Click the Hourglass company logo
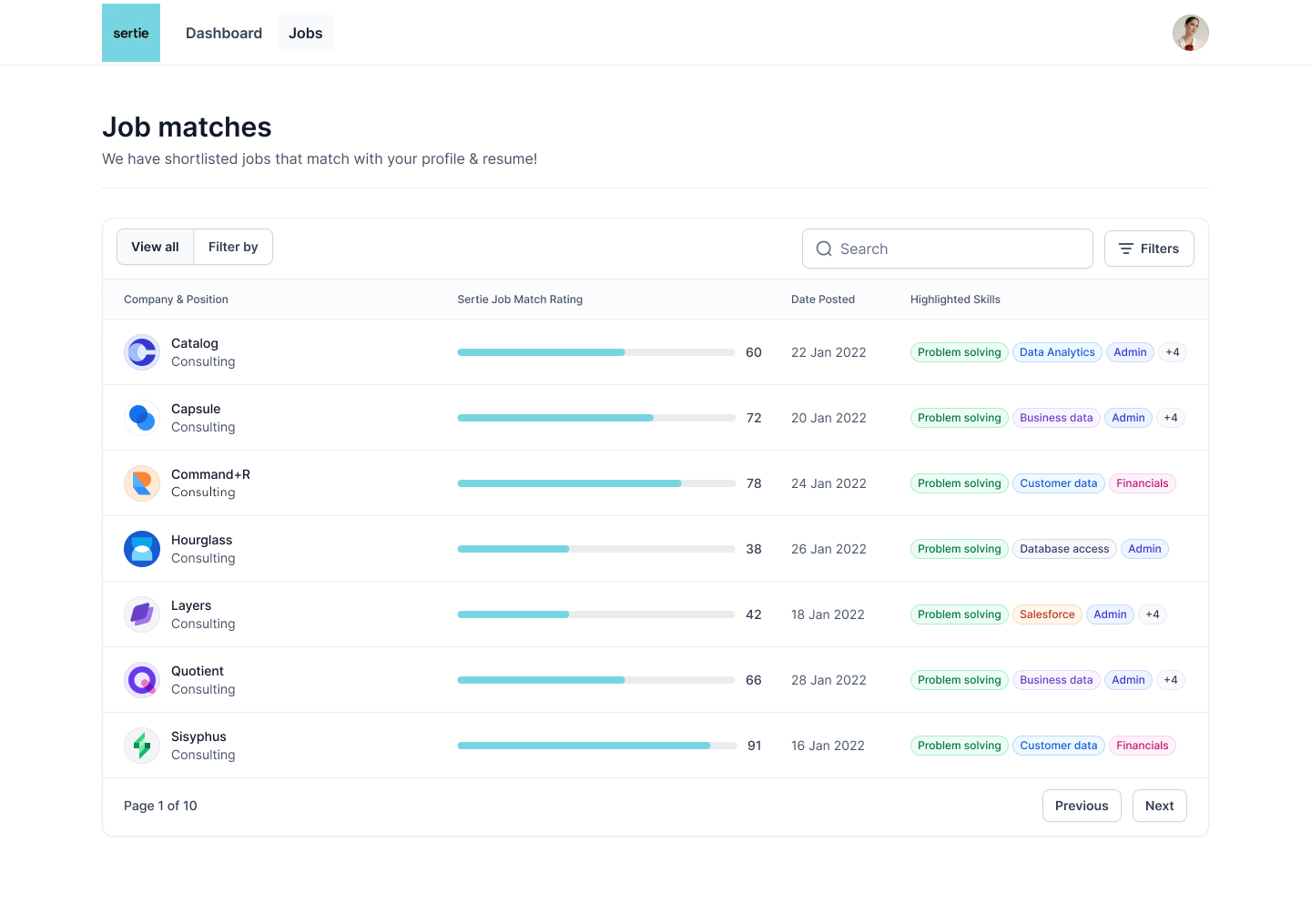The width and height of the screenshot is (1311, 924). point(142,549)
